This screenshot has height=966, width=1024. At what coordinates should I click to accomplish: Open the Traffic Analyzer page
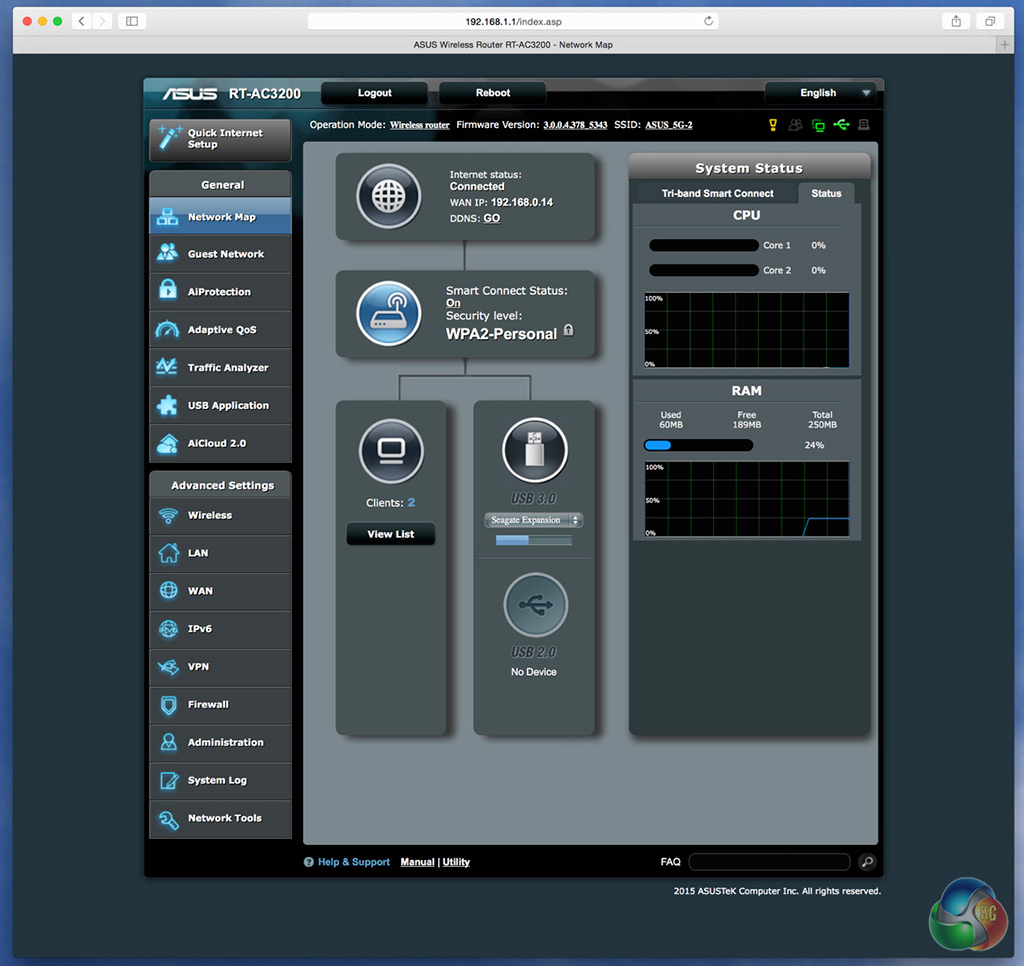click(220, 368)
